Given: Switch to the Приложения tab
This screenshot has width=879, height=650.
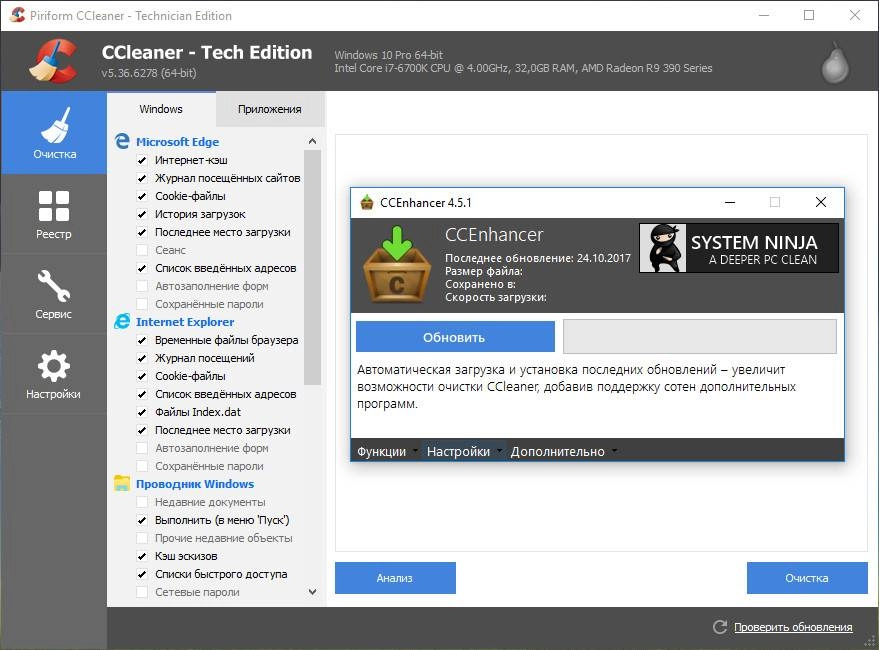Looking at the screenshot, I should 270,109.
